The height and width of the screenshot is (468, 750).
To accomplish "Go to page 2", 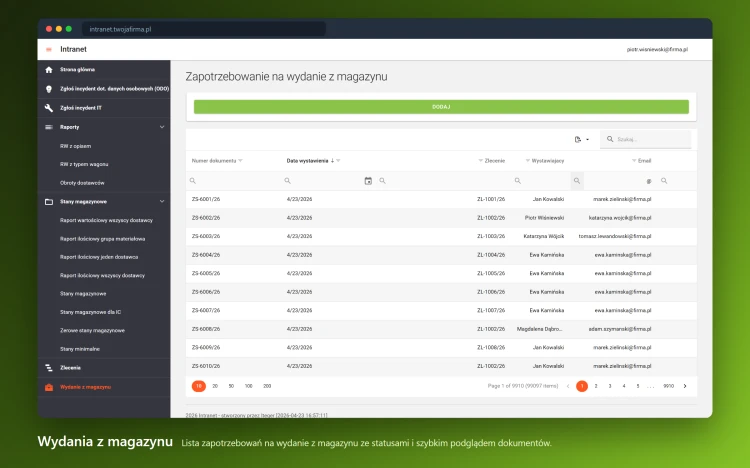I will pos(596,386).
